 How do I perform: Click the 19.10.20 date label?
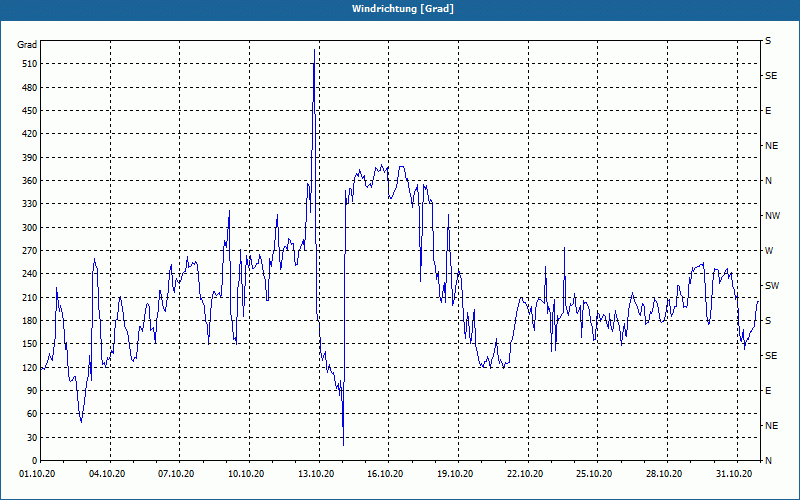(x=455, y=474)
